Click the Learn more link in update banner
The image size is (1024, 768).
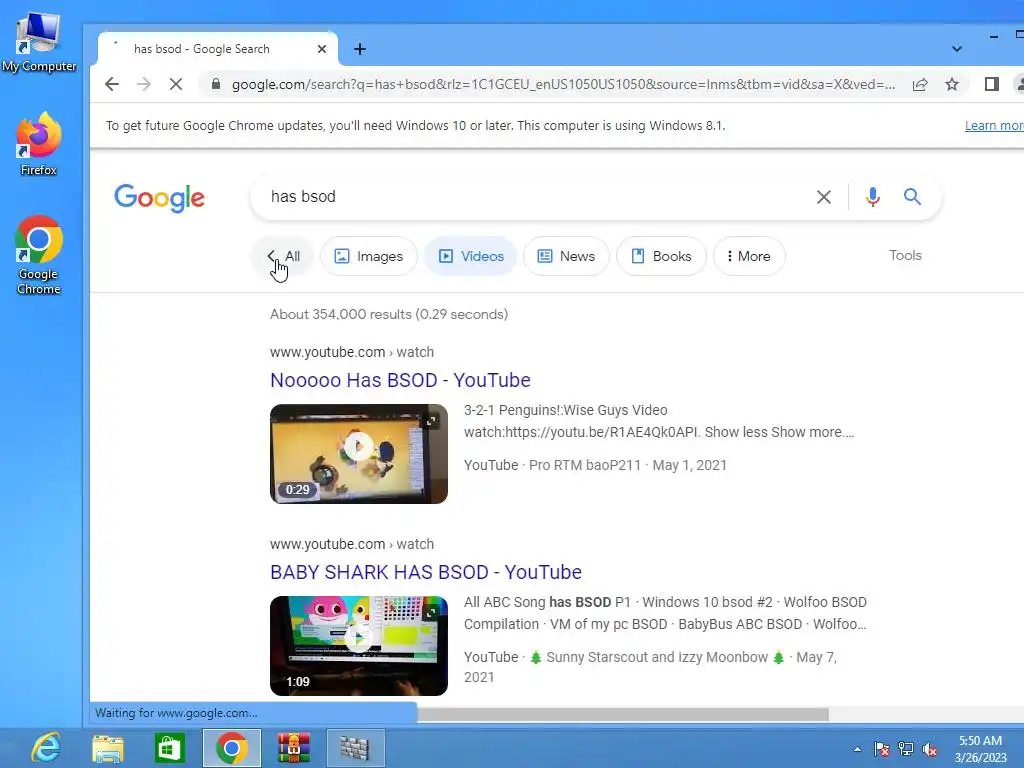994,125
